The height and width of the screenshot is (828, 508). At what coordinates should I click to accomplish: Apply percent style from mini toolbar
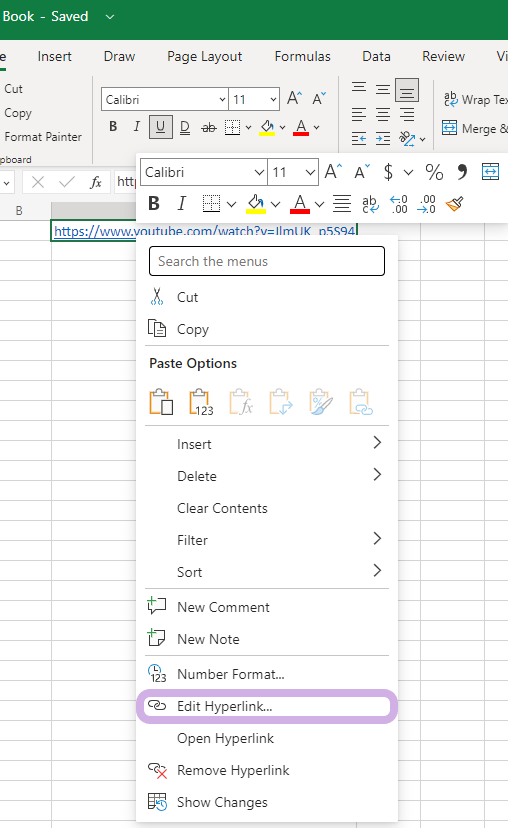coord(434,172)
